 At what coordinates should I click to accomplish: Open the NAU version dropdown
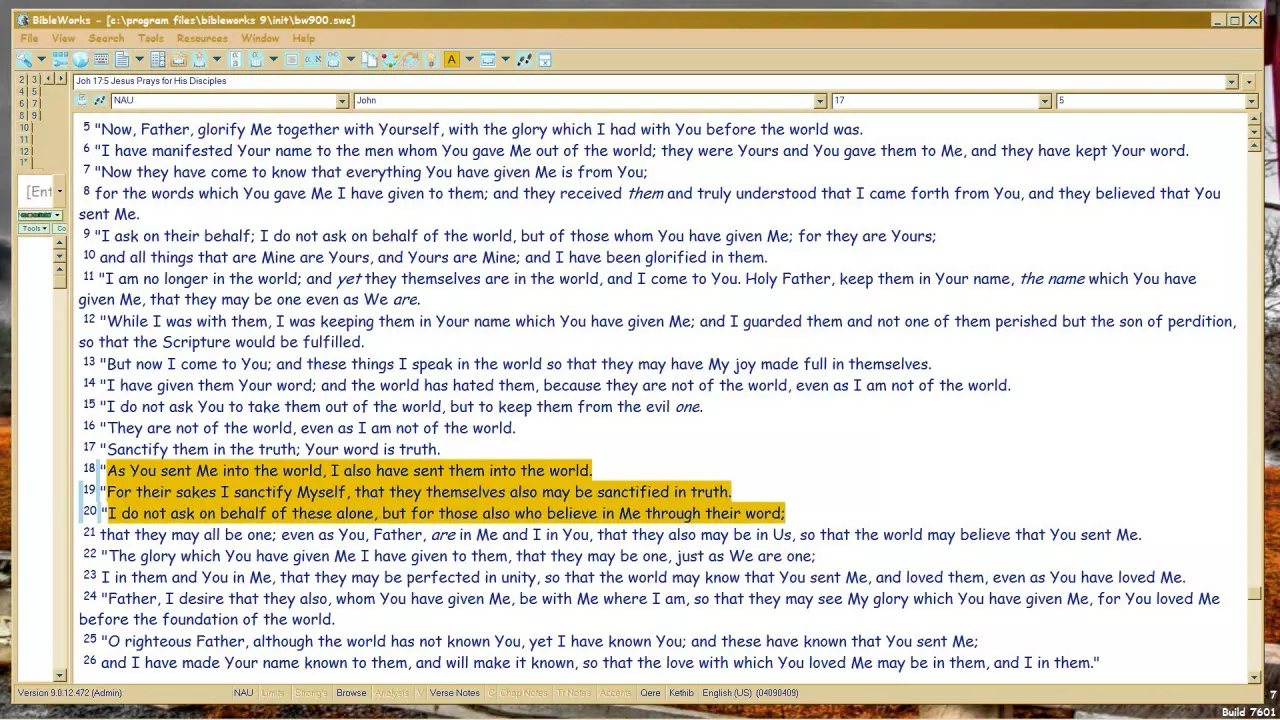[x=342, y=101]
